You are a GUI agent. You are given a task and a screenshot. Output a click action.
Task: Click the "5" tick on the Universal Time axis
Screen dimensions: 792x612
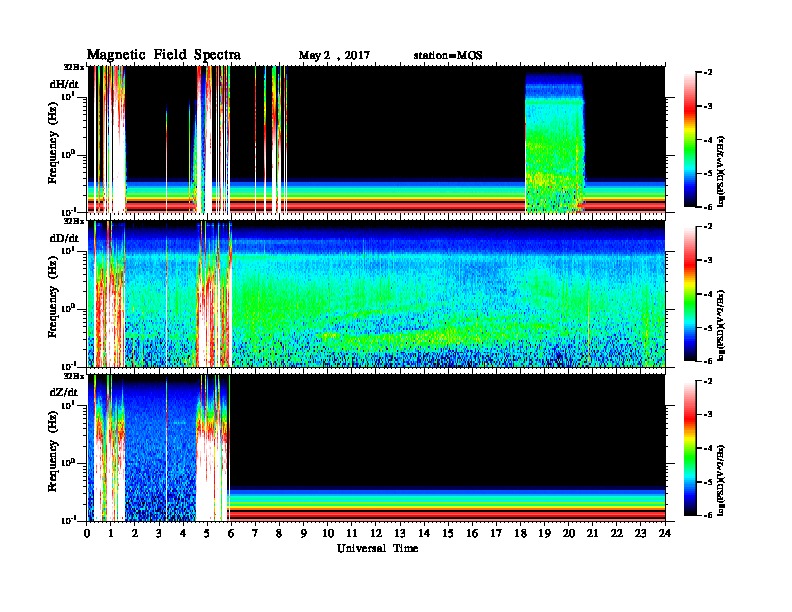pyautogui.click(x=207, y=534)
